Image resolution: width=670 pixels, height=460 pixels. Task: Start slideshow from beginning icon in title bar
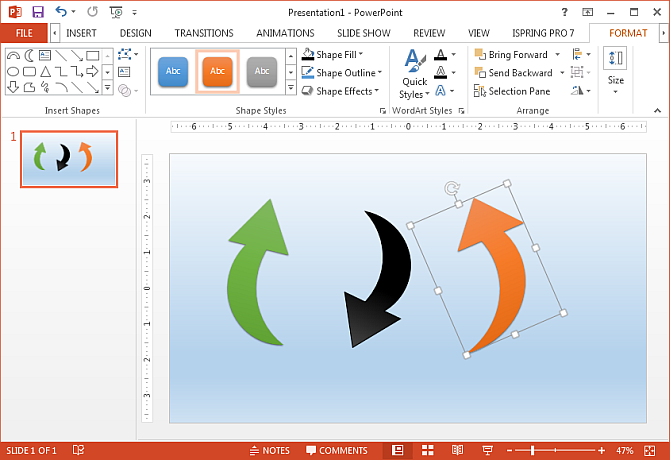click(116, 12)
